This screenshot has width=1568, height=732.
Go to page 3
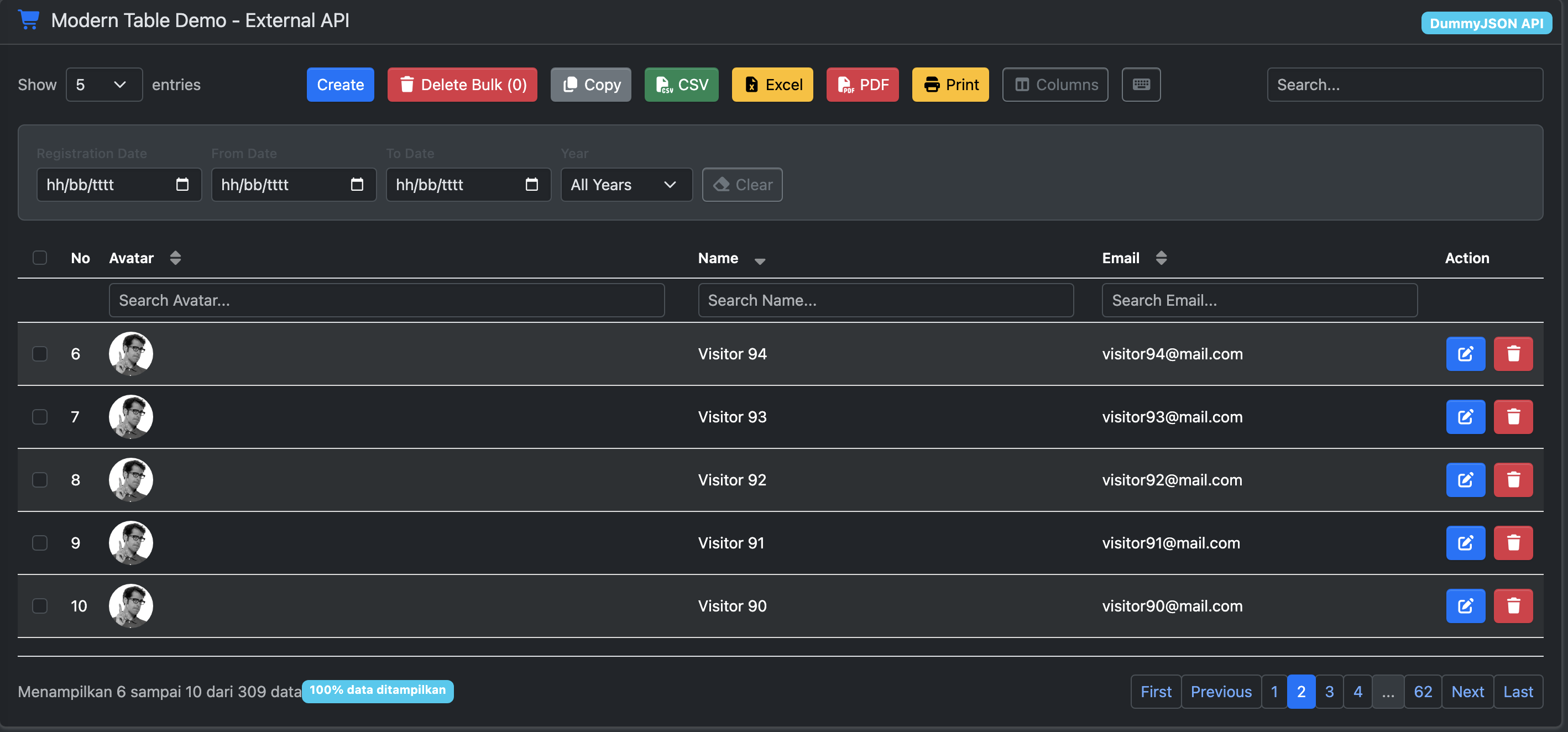(x=1329, y=691)
